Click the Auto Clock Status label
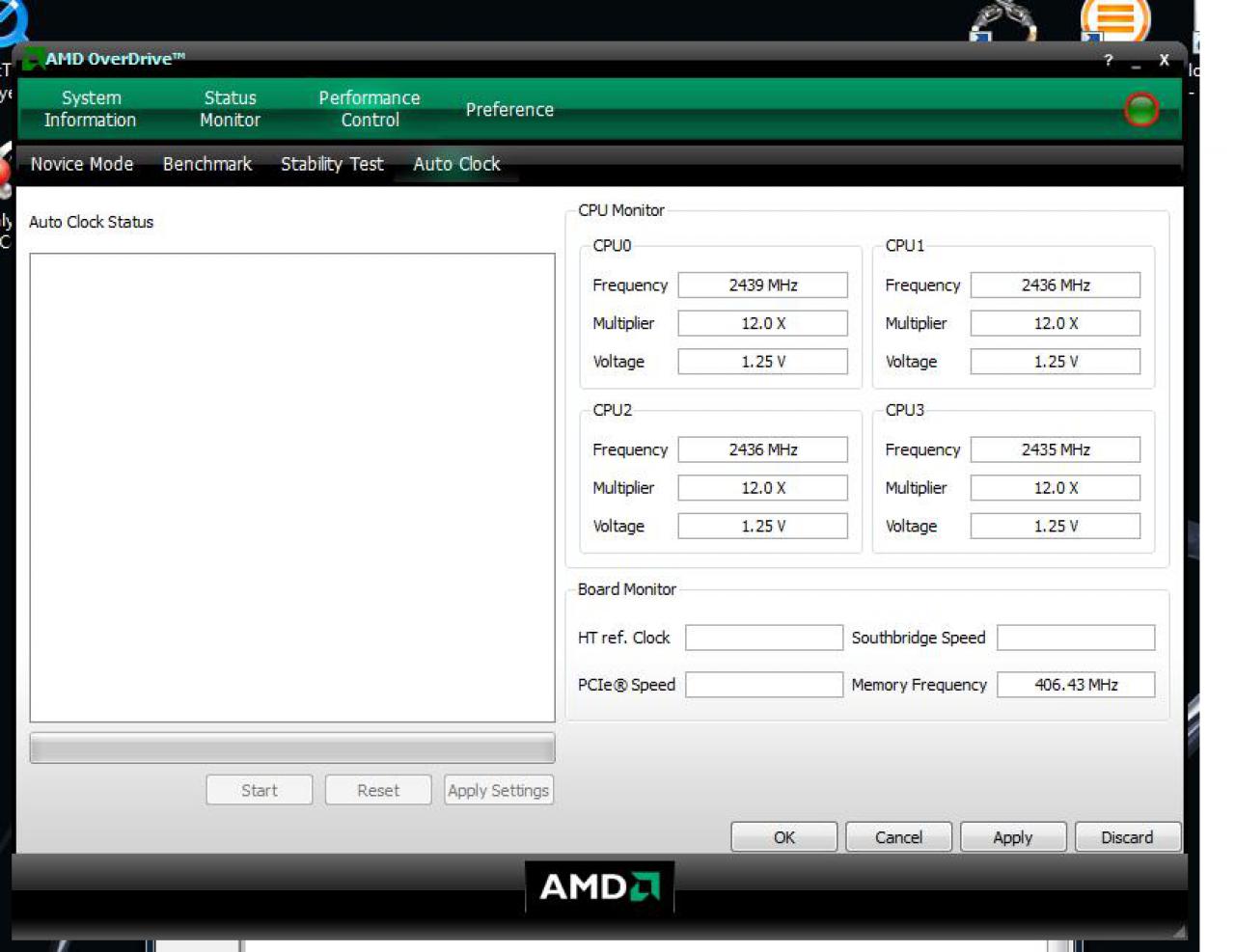The height and width of the screenshot is (952, 1235). point(92,222)
